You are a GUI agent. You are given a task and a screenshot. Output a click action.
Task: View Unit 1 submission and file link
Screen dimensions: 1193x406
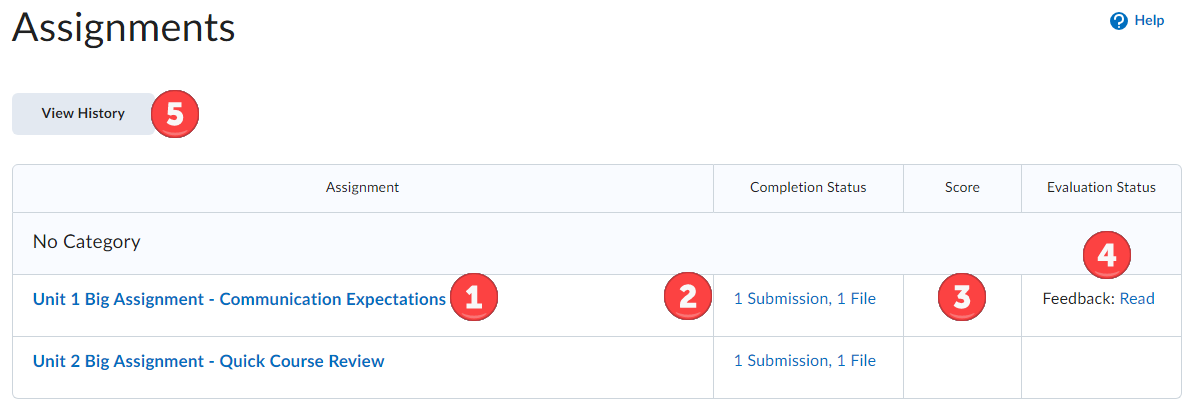coord(804,299)
